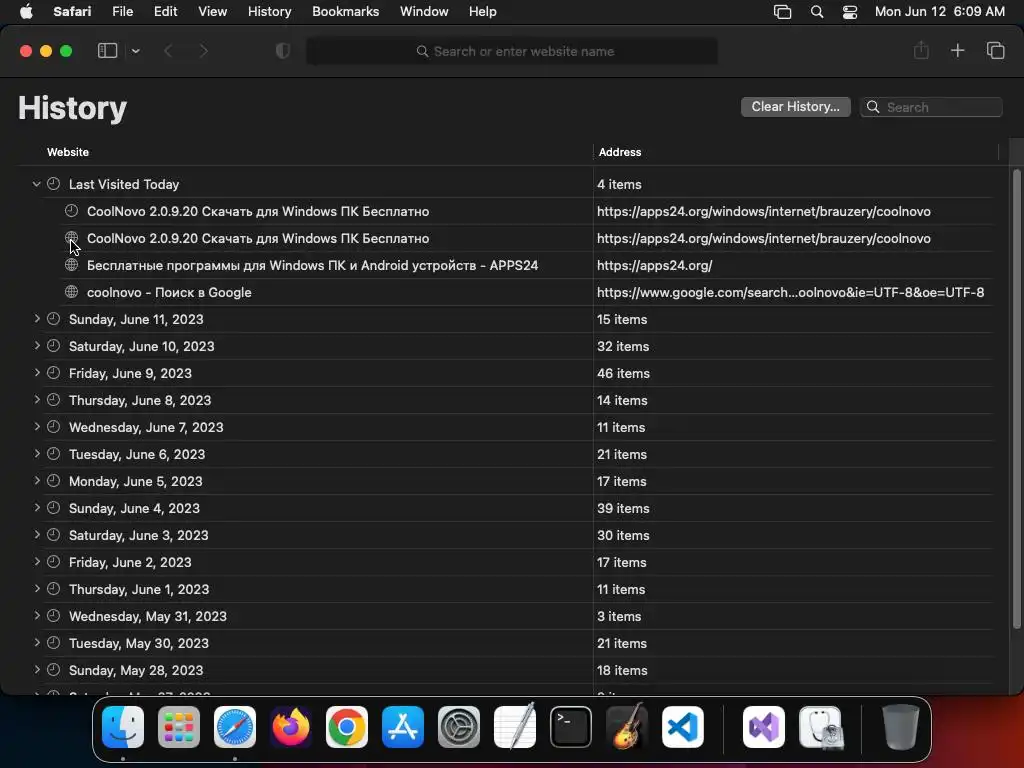The width and height of the screenshot is (1024, 768).
Task: Click the Share icon in toolbar
Action: [921, 50]
